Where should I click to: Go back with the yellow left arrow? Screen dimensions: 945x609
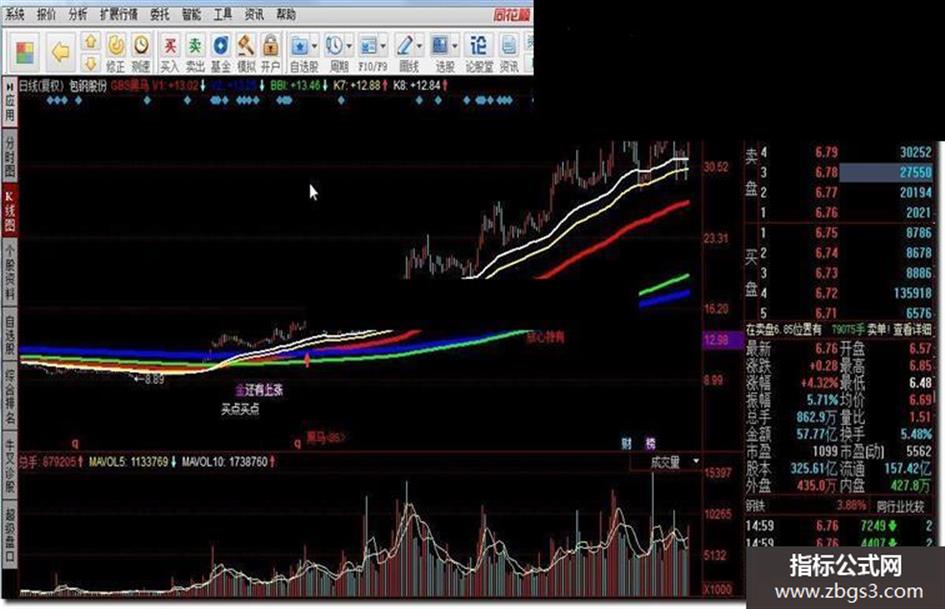[x=60, y=52]
